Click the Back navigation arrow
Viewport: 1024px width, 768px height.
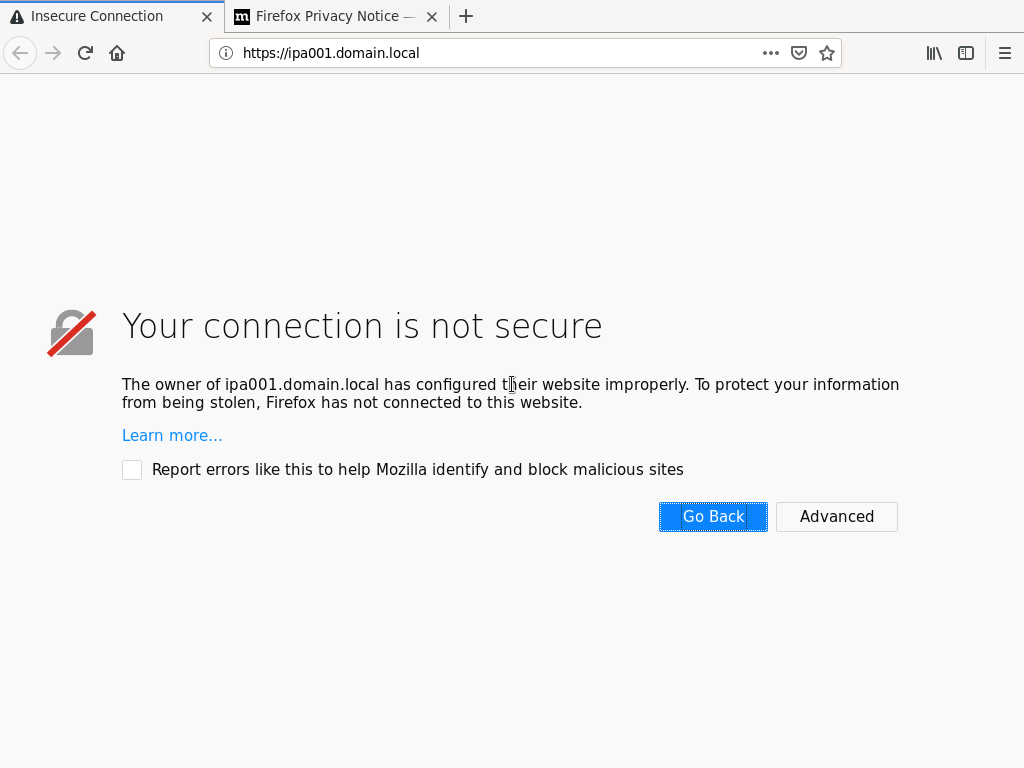point(20,54)
